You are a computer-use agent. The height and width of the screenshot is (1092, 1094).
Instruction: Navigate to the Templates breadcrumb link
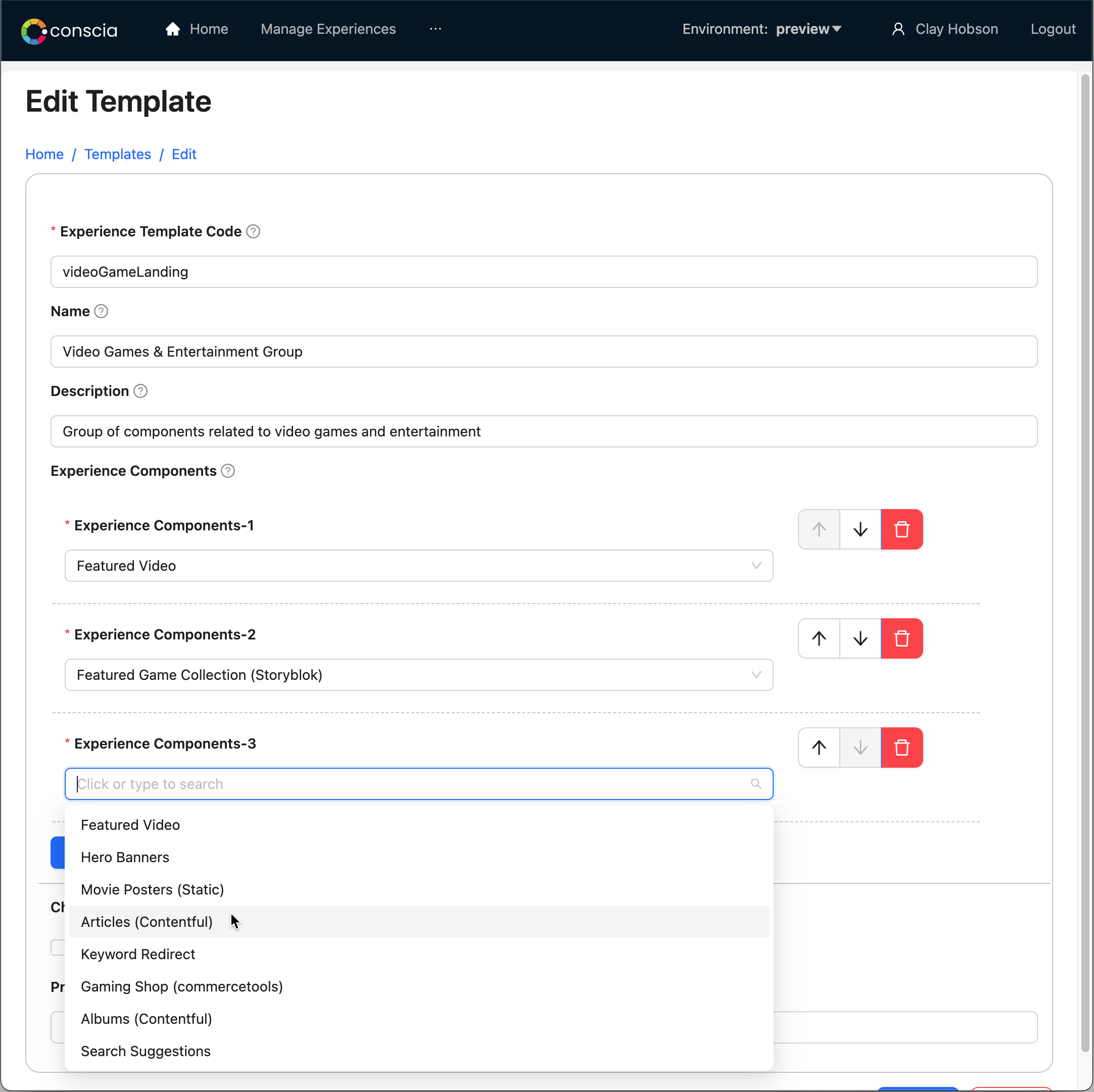[x=118, y=154]
